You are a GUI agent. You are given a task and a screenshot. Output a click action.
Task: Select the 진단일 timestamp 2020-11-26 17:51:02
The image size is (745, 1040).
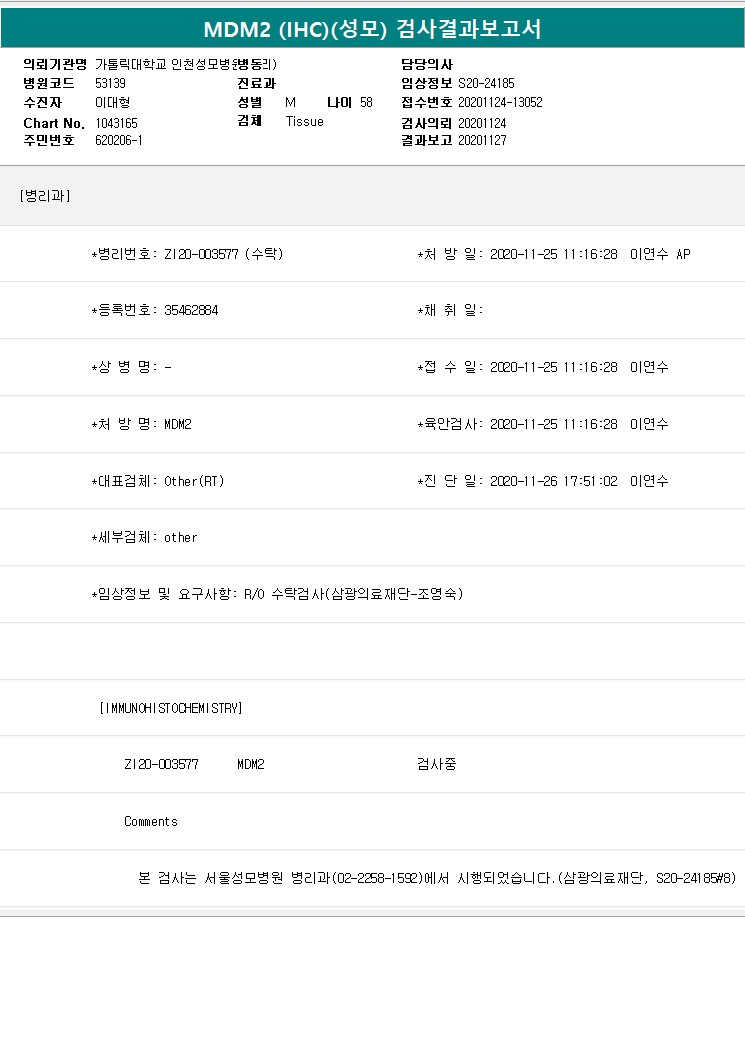[x=554, y=481]
